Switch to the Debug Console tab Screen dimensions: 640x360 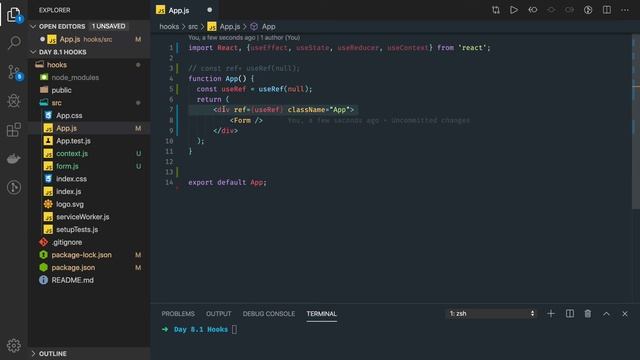pyautogui.click(x=269, y=313)
